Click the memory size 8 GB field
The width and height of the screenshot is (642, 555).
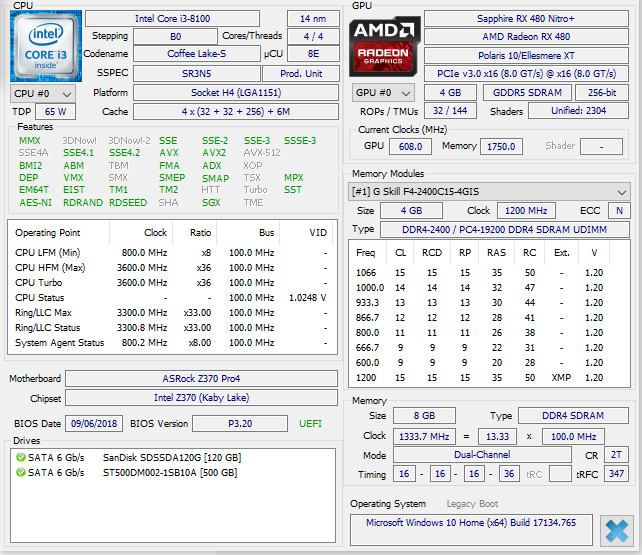(424, 416)
